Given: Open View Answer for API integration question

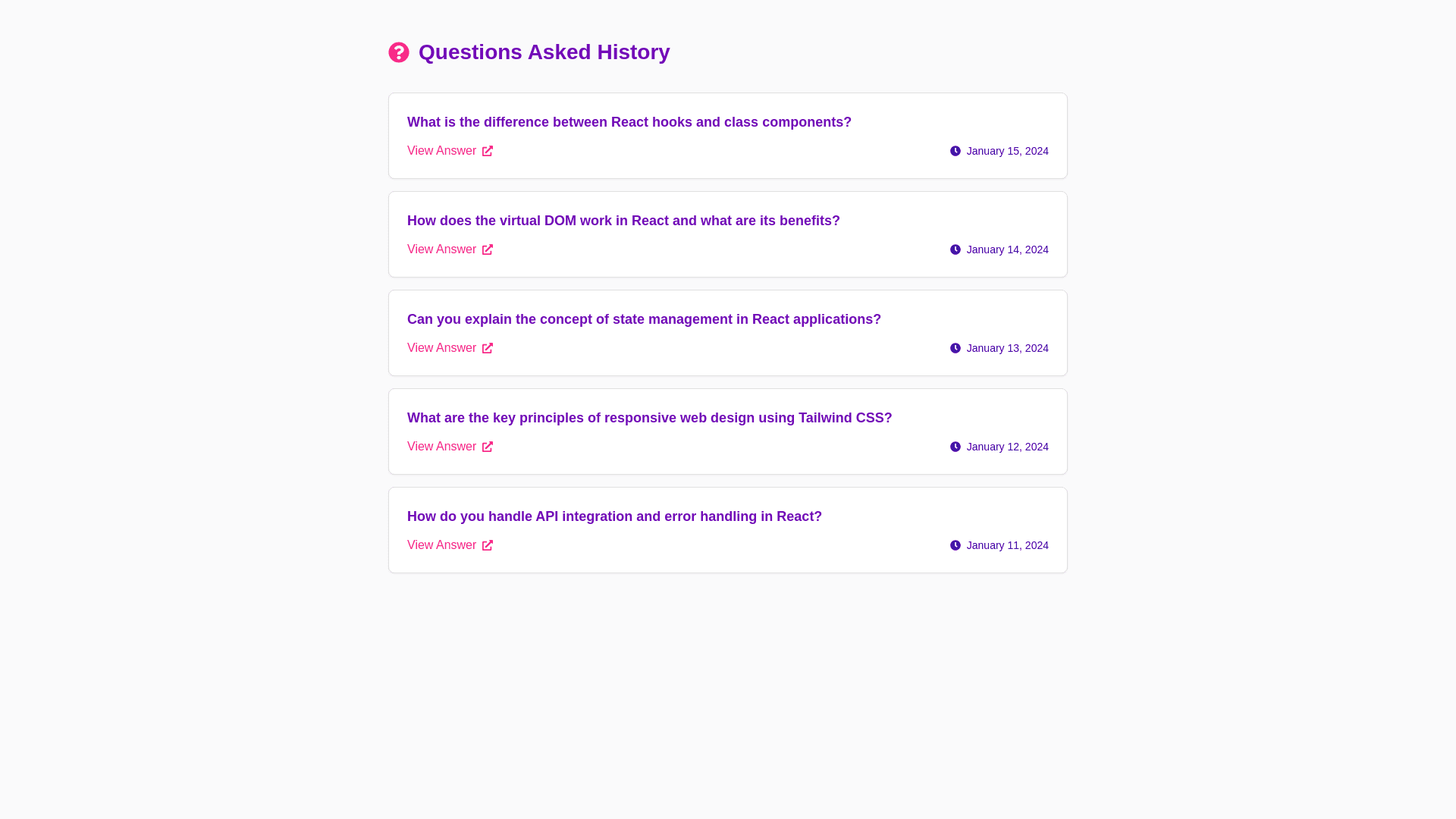Looking at the screenshot, I should (441, 545).
